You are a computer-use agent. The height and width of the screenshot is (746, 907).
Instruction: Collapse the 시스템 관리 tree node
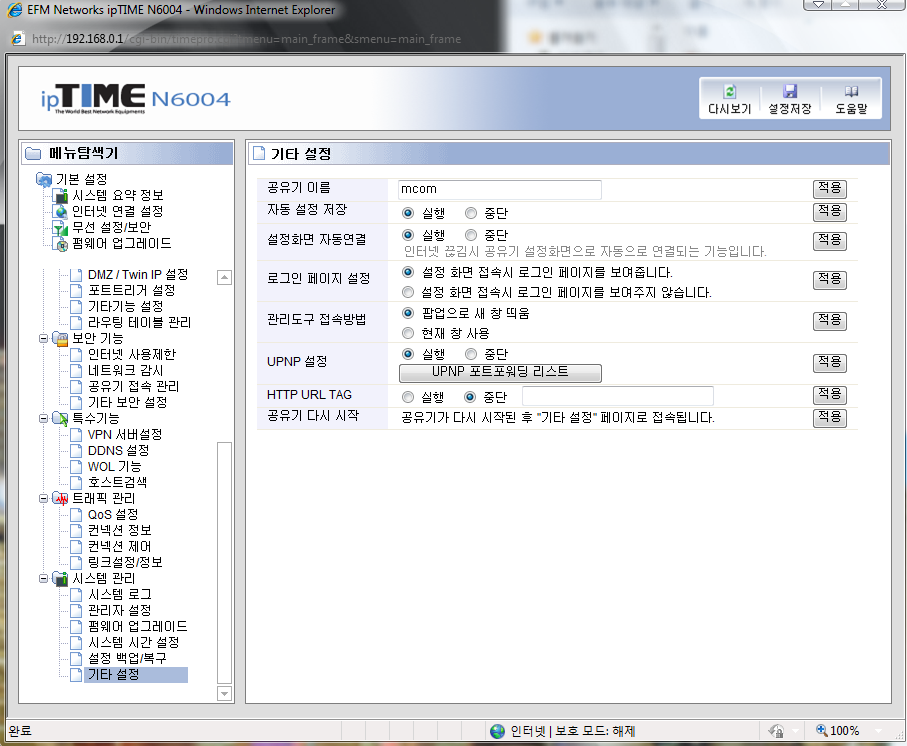(43, 578)
